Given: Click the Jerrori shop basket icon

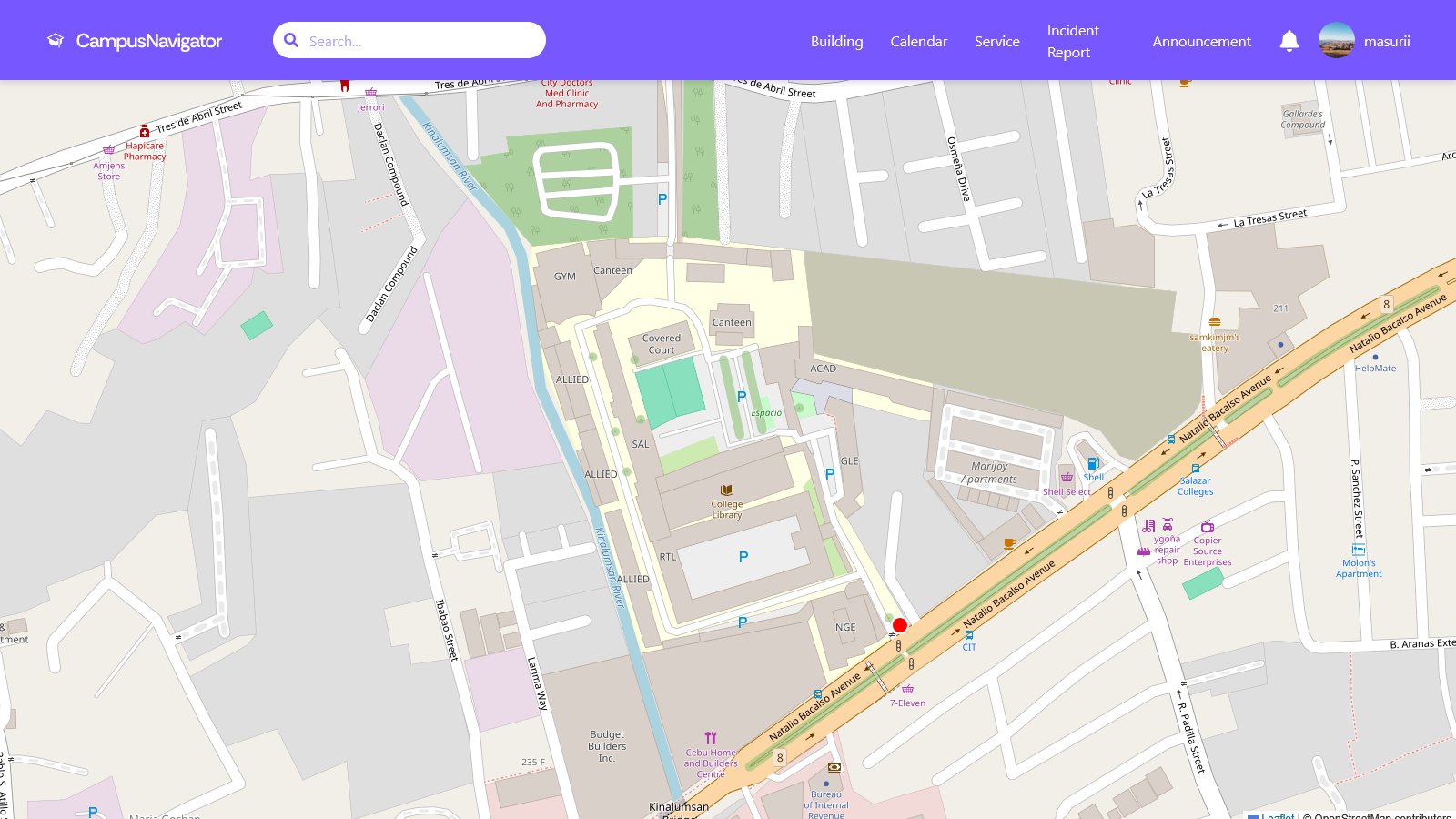Looking at the screenshot, I should [370, 93].
